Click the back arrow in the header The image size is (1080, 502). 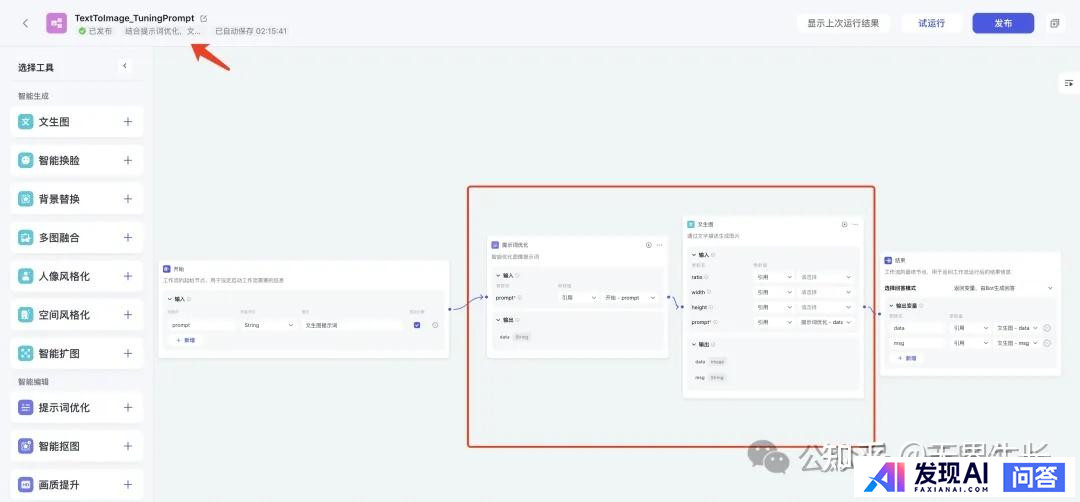coord(25,23)
